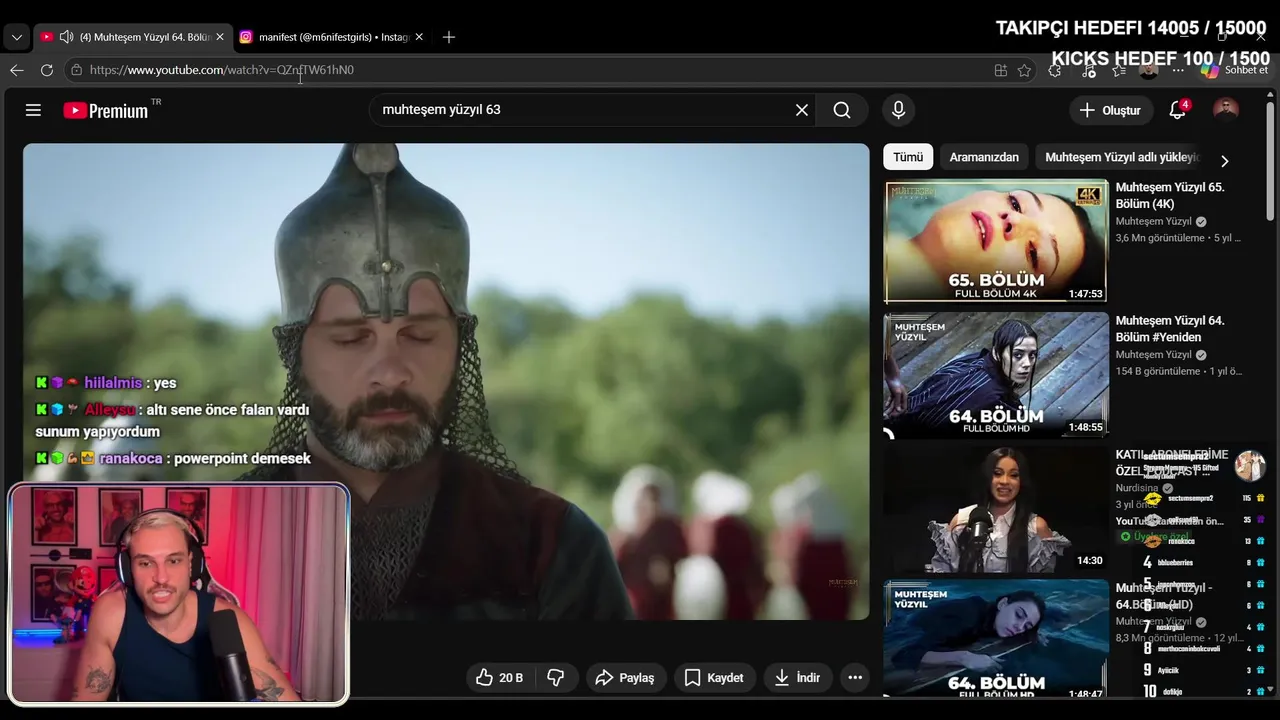Open the Muhteşem Yüzyıl channel under 65. Bölüm
This screenshot has height=720, width=1280.
[x=1154, y=221]
